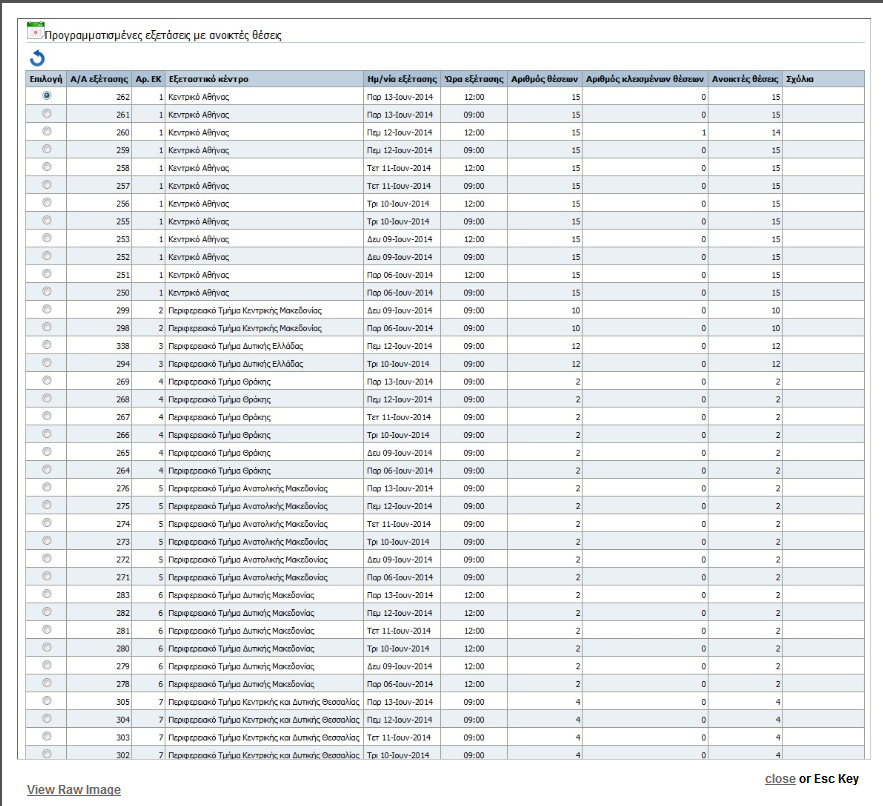Click time '12:00' in exam 258 row

[474, 168]
